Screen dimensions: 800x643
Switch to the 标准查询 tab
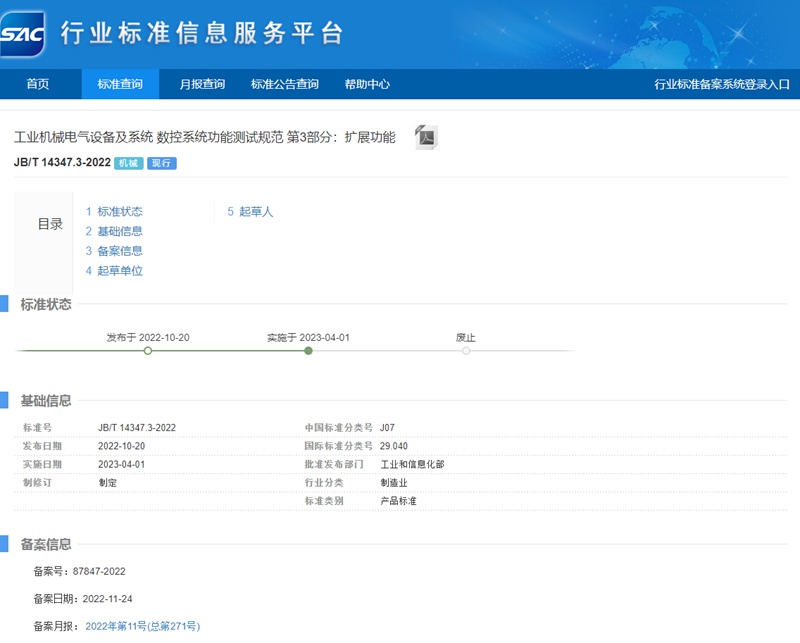click(119, 86)
